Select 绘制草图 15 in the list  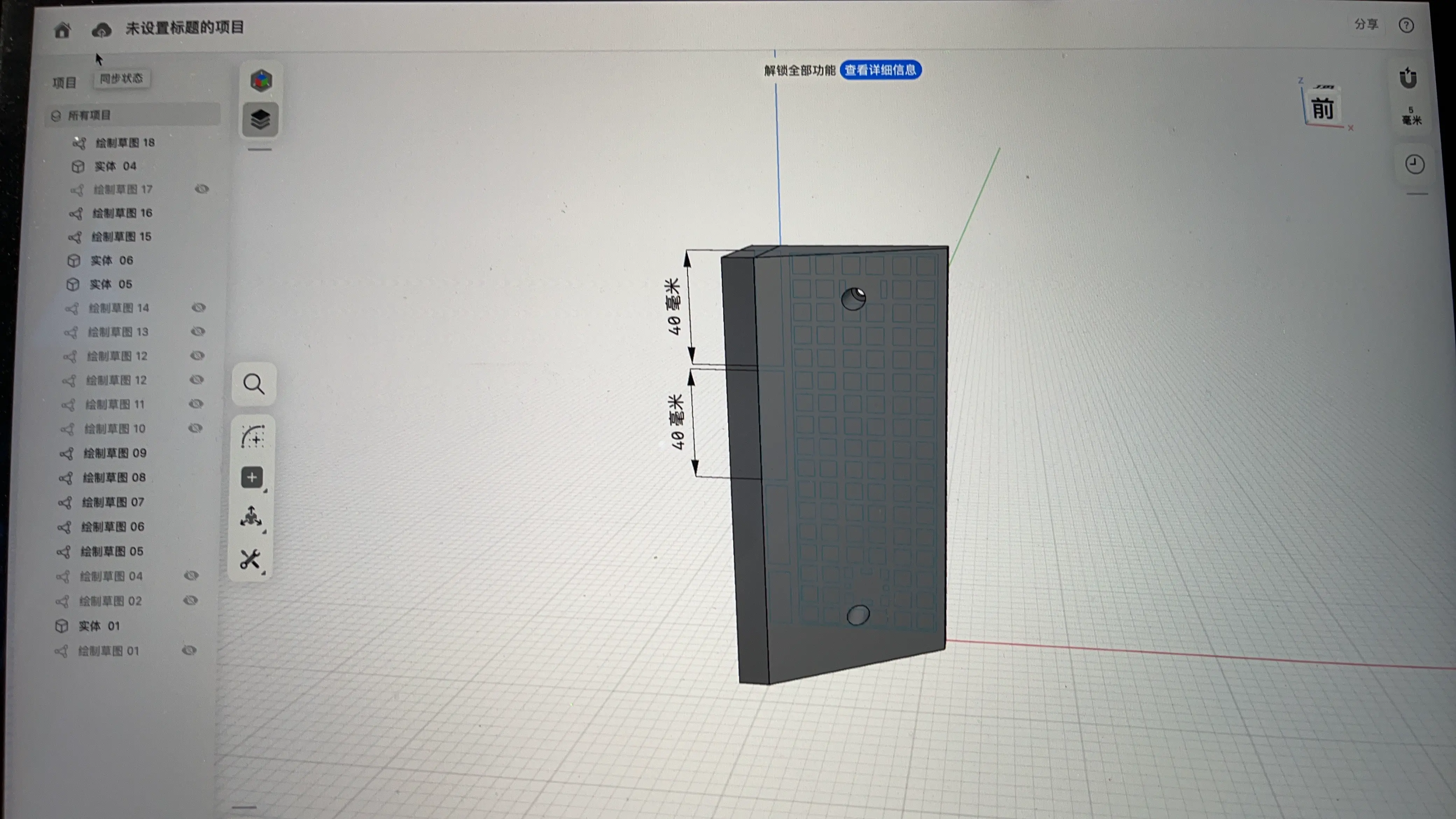121,237
